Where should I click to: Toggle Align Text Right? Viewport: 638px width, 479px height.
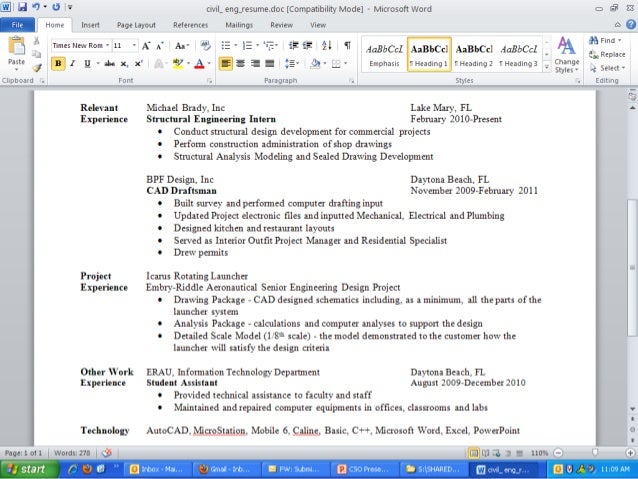(255, 63)
